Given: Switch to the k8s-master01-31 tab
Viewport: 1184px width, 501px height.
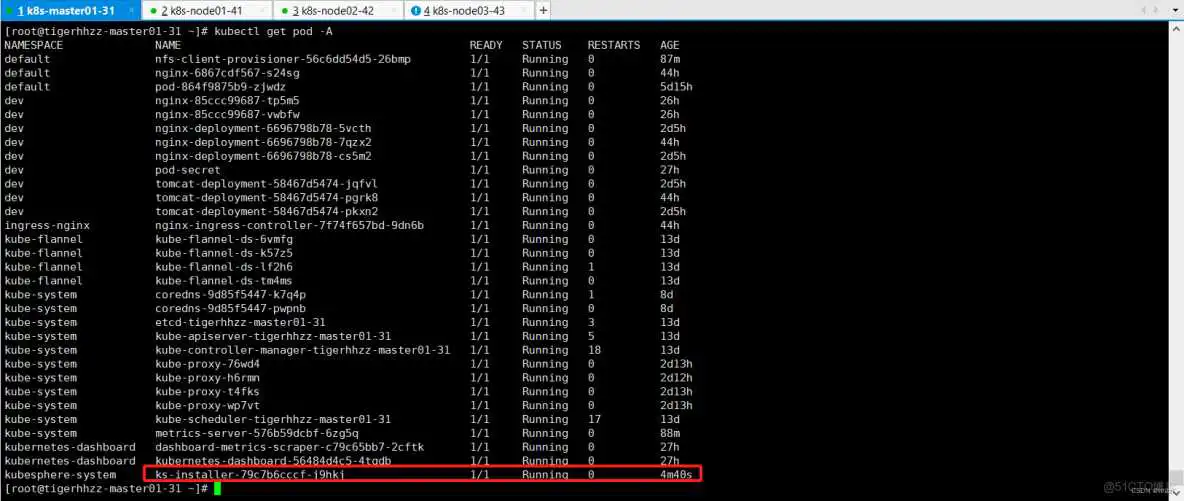Looking at the screenshot, I should coord(66,10).
